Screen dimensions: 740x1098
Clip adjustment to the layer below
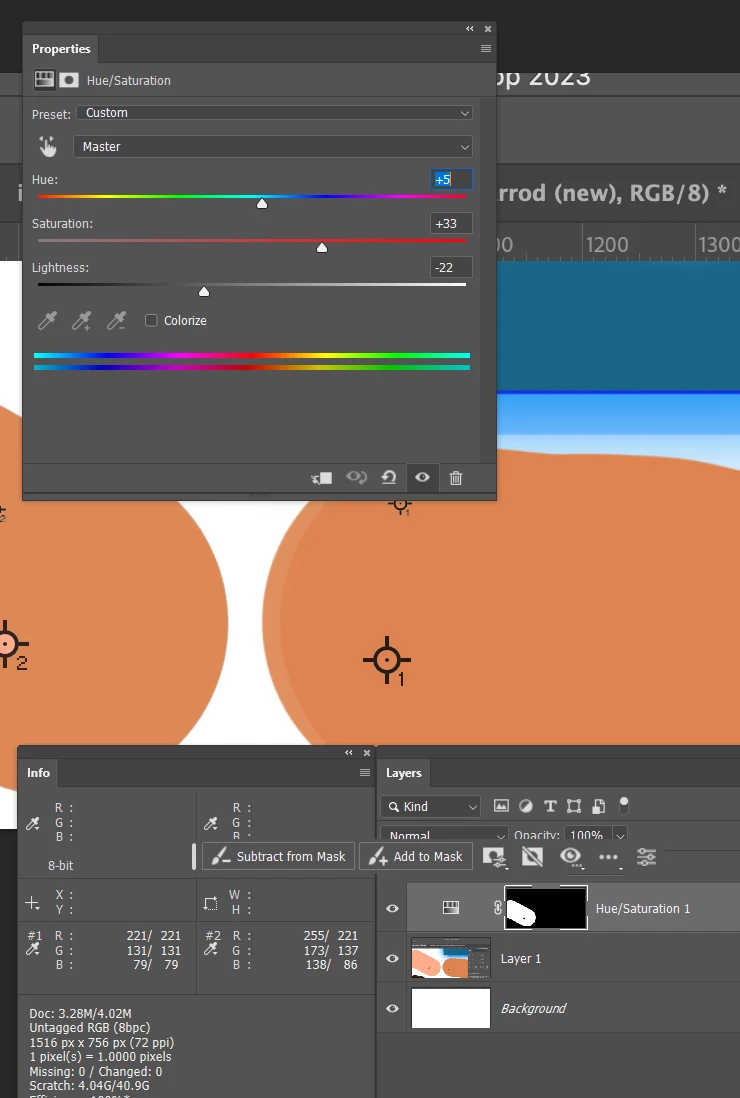tap(322, 478)
